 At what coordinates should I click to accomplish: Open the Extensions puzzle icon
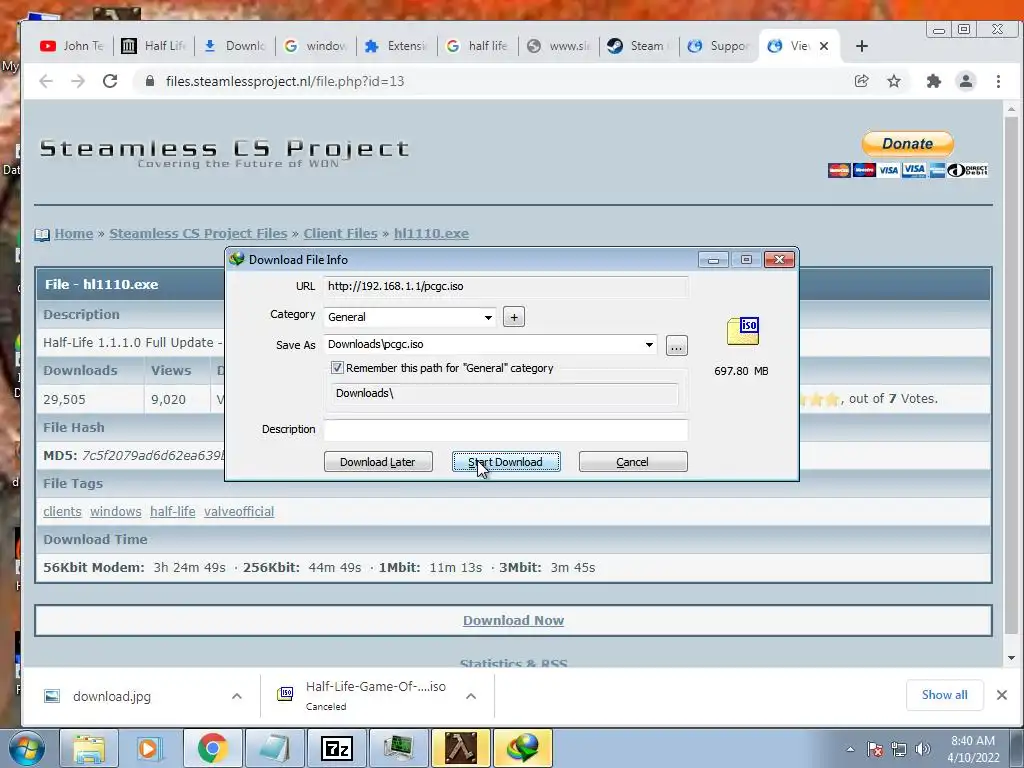(x=934, y=81)
